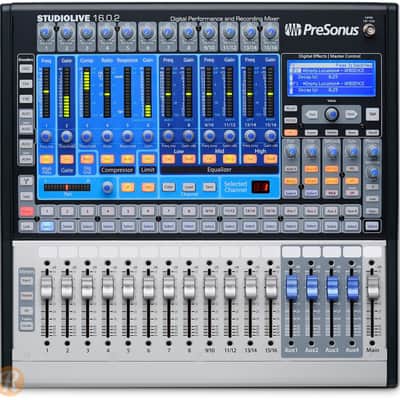Adjust the 15/16 trim knob in top row
Screen dimensions: 400x400
[x=270, y=33]
